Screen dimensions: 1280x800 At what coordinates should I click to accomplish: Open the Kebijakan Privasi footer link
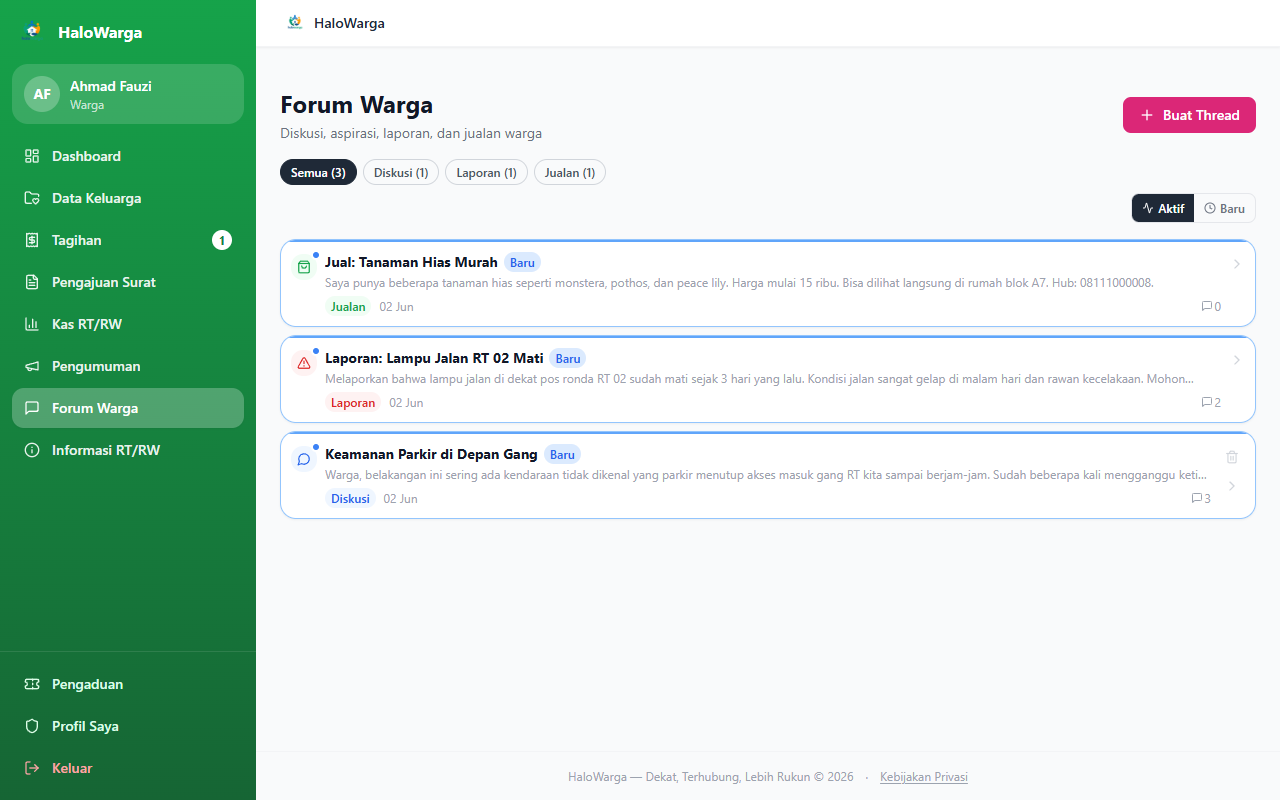pyautogui.click(x=924, y=777)
